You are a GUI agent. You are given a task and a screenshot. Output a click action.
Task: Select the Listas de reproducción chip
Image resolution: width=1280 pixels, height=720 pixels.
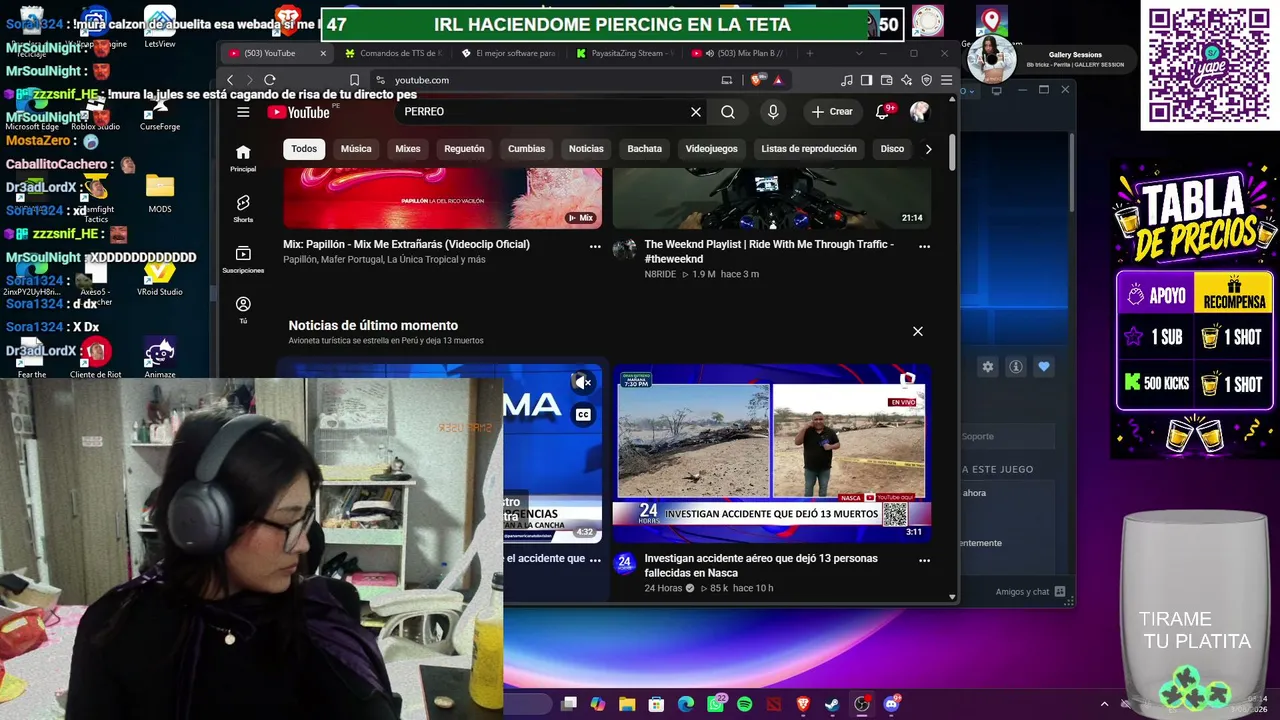click(809, 149)
